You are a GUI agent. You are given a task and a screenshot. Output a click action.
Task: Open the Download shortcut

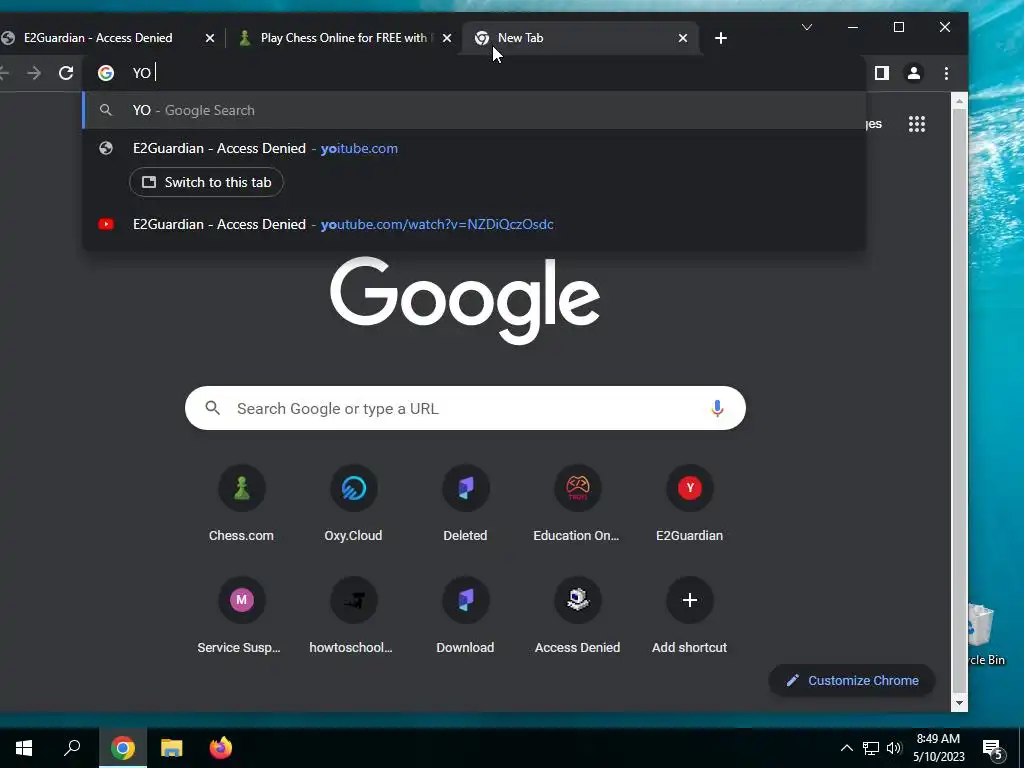click(x=465, y=616)
